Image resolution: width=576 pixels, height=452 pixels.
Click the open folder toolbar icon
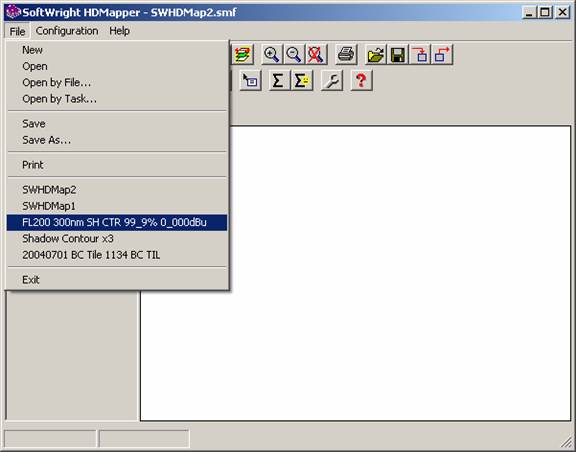click(376, 55)
